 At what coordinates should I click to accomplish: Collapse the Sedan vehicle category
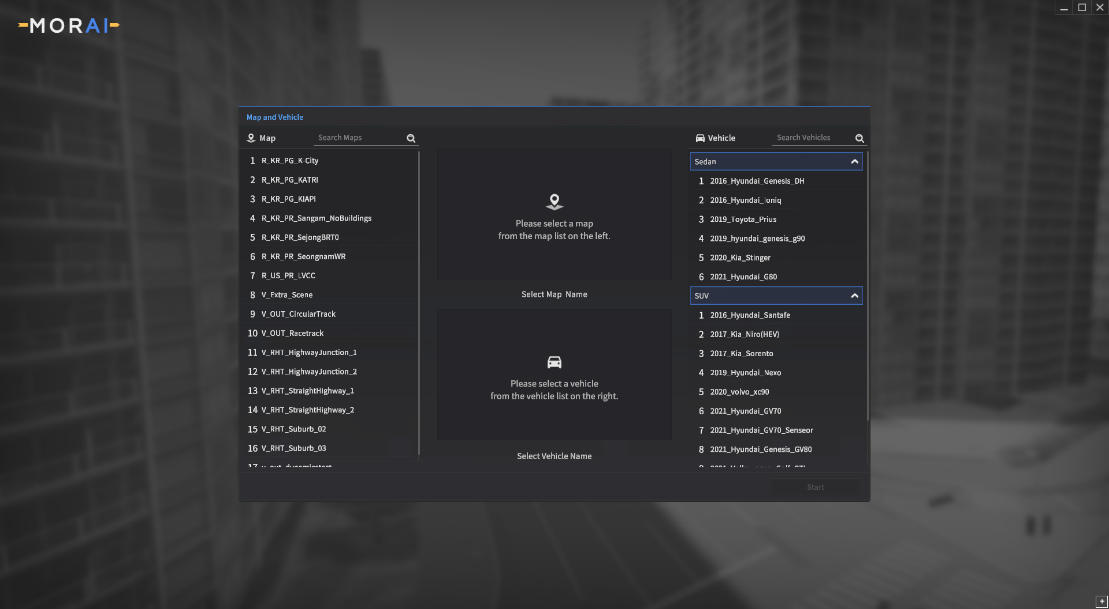point(854,161)
